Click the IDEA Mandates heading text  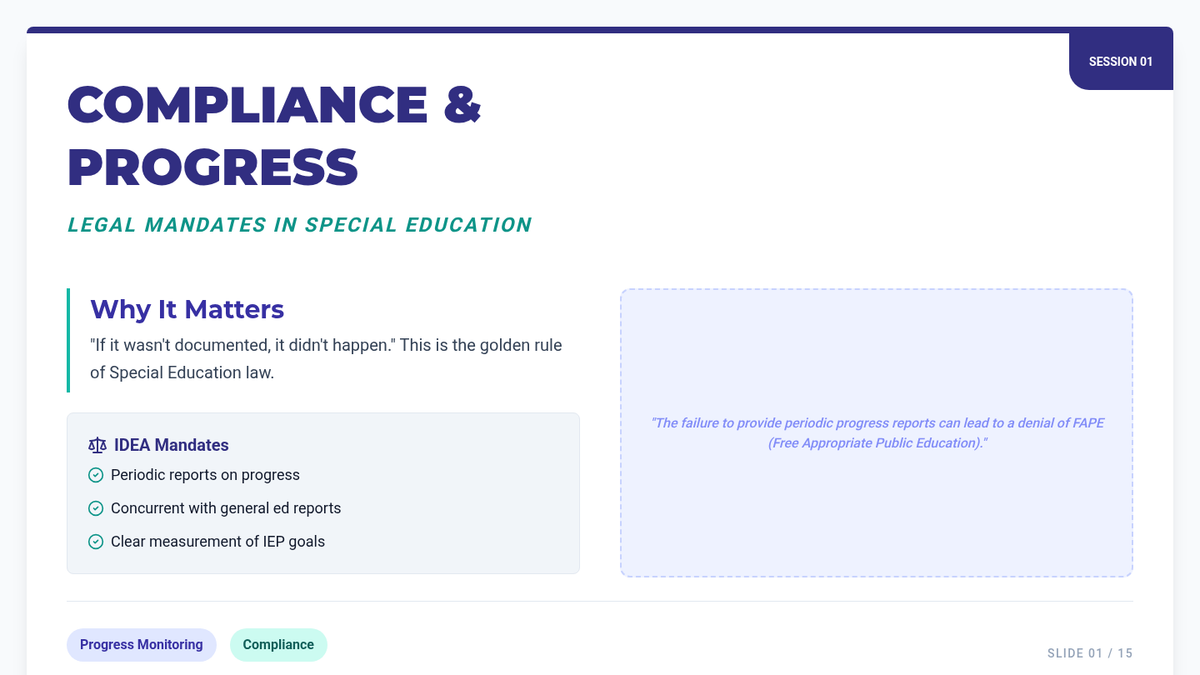click(x=171, y=445)
